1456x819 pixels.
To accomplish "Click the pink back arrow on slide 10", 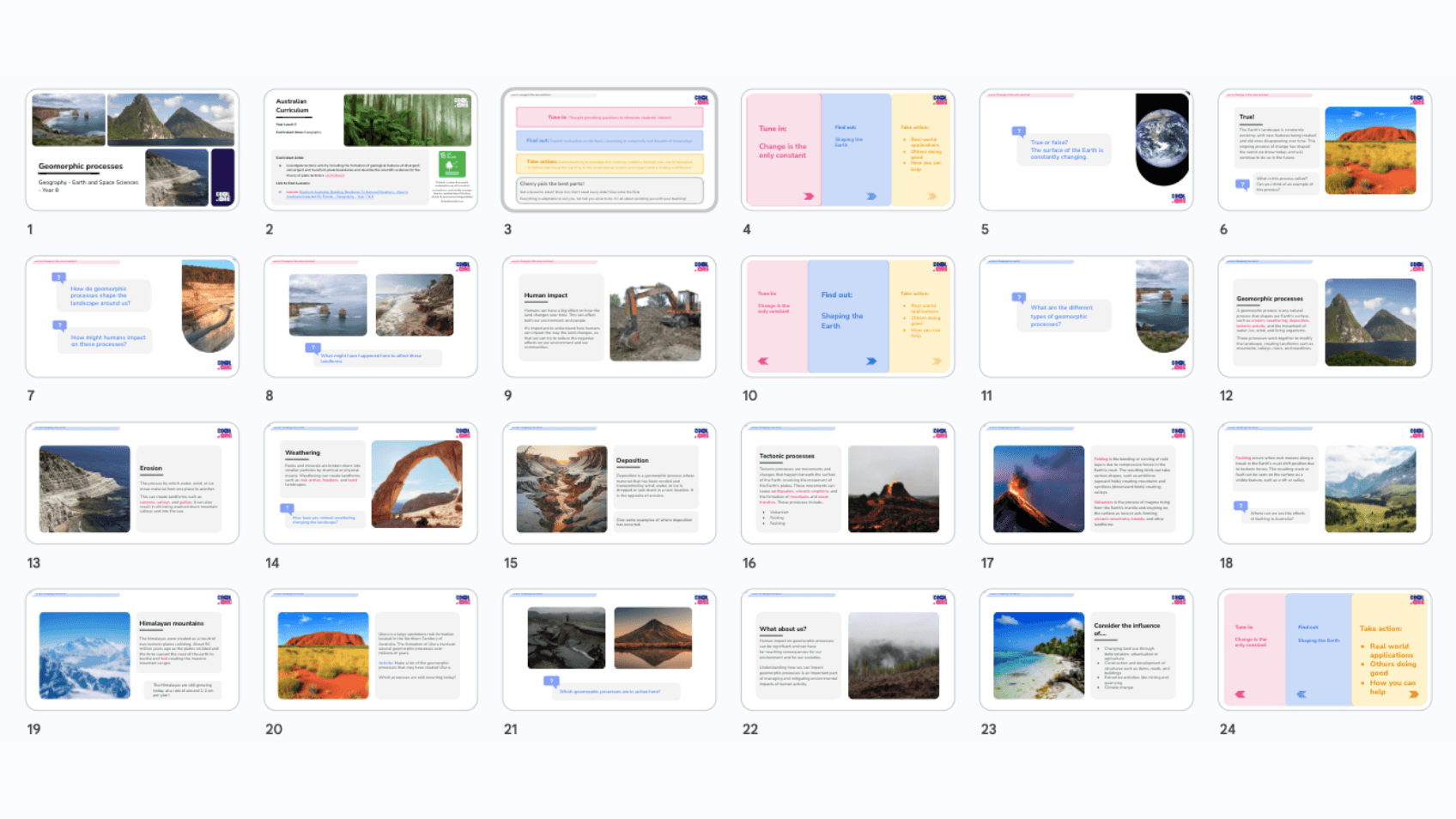I will click(x=763, y=361).
